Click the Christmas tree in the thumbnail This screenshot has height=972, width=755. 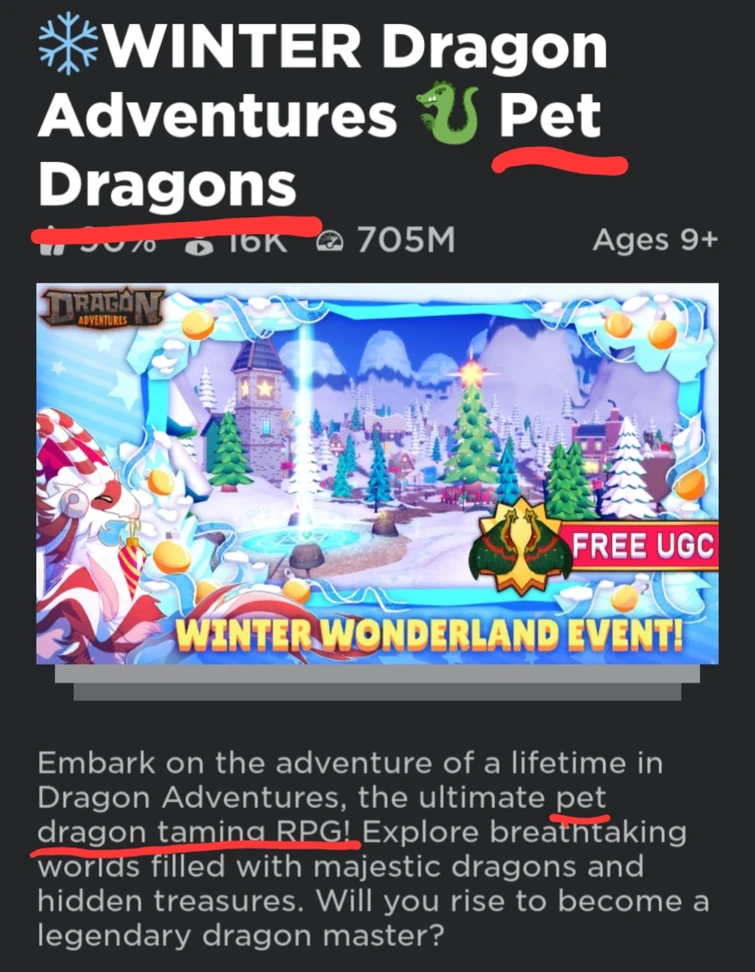click(x=472, y=428)
